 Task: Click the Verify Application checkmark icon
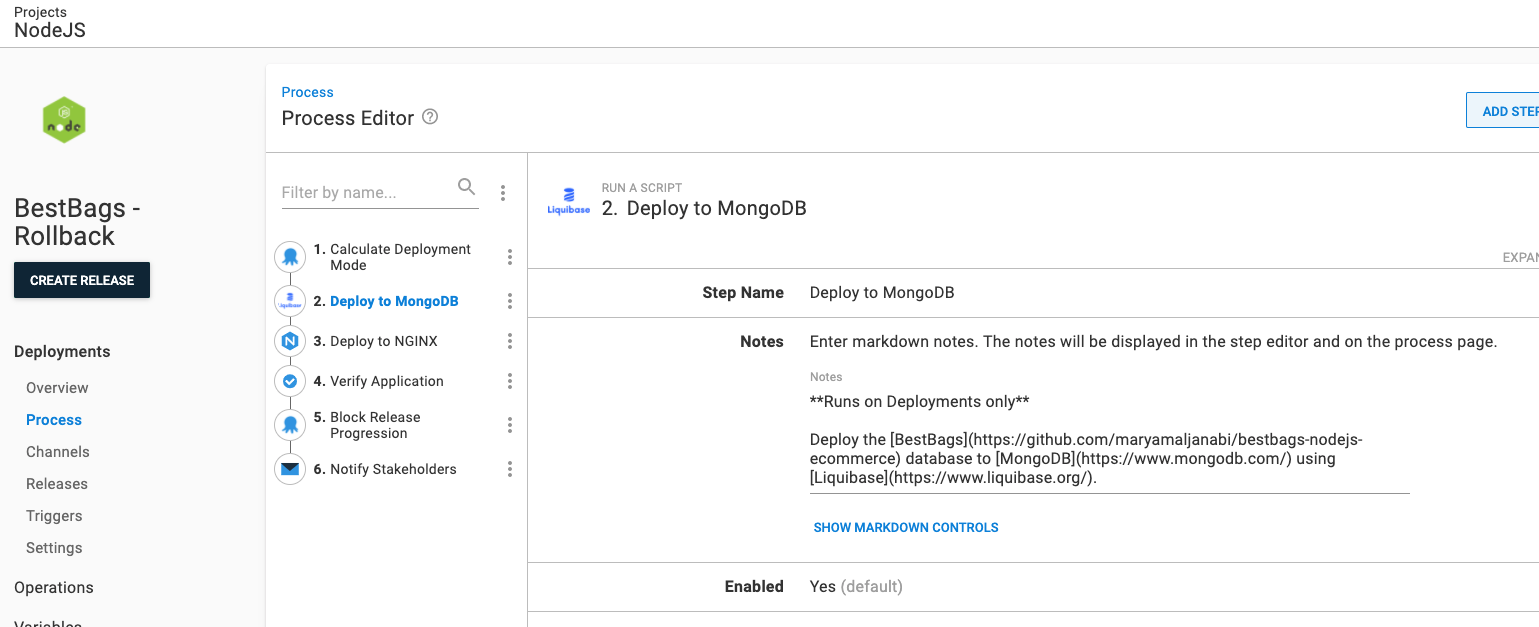(290, 381)
